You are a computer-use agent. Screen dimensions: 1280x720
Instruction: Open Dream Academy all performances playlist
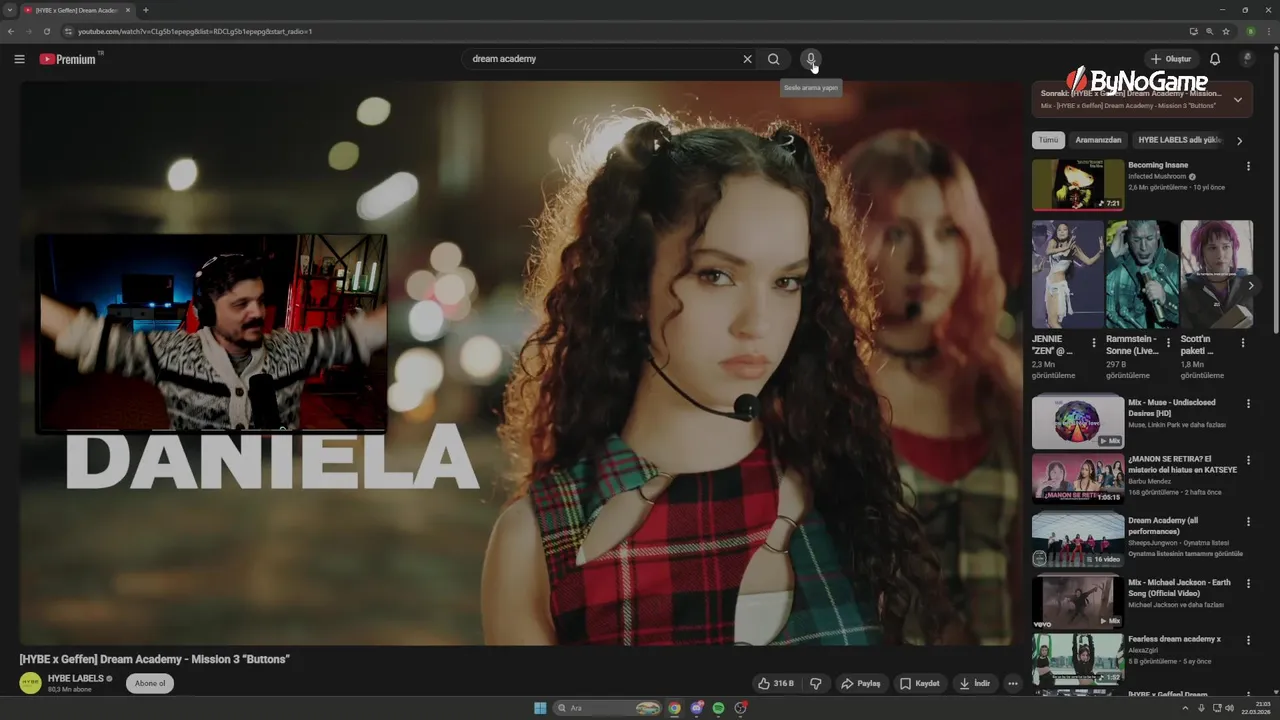coord(1078,539)
